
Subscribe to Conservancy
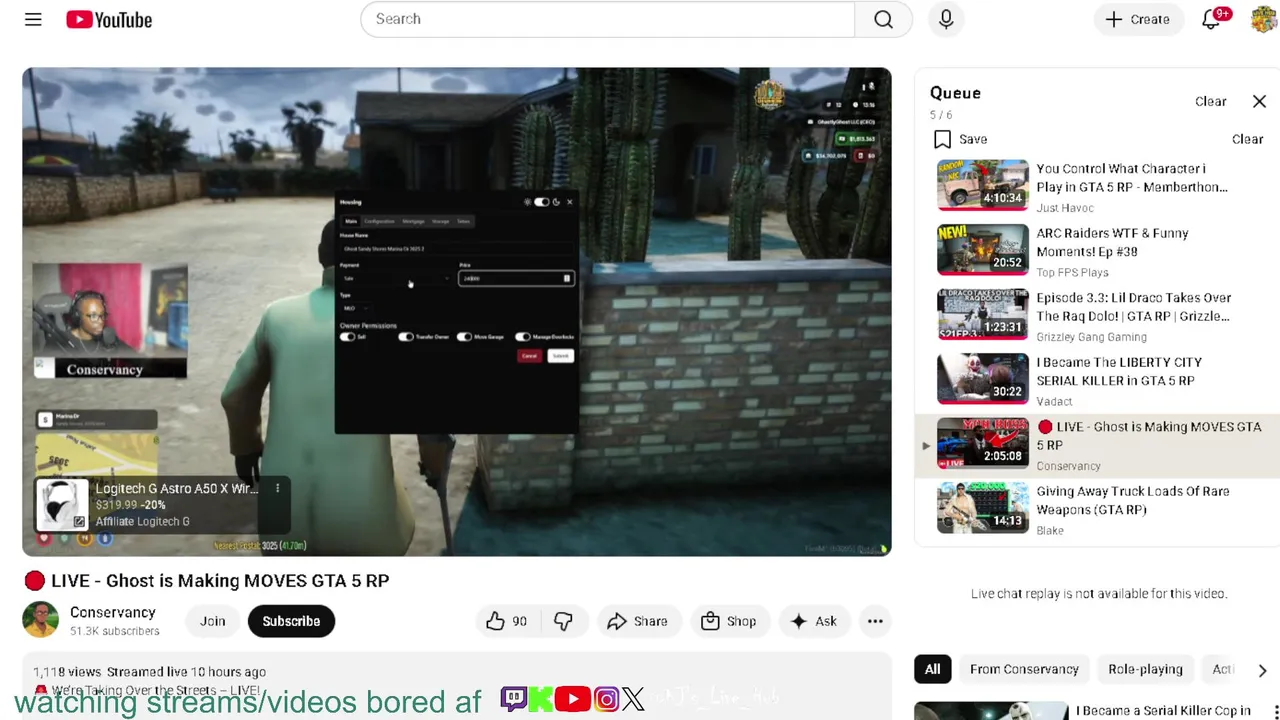coord(291,621)
